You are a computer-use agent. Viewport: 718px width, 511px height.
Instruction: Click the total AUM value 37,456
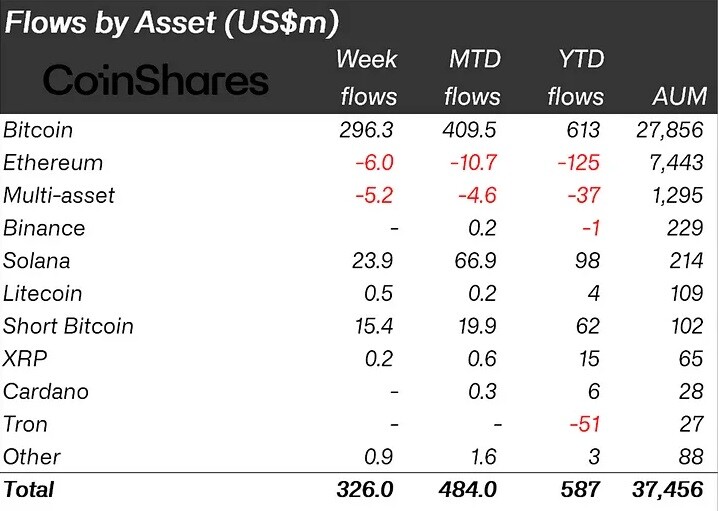tap(668, 489)
